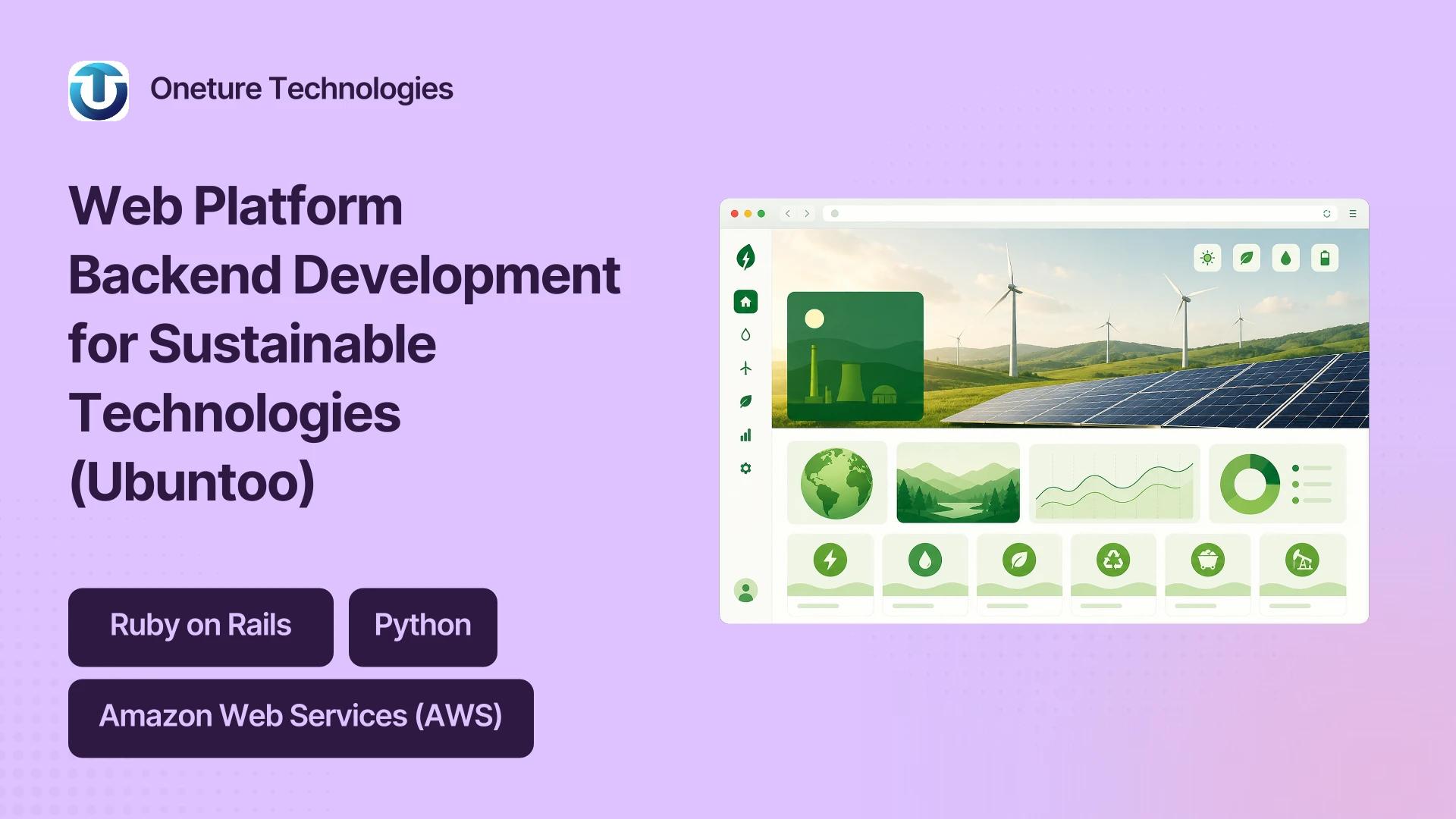
Task: Click the leaf card icon in bottom row
Action: pyautogui.click(x=1019, y=560)
